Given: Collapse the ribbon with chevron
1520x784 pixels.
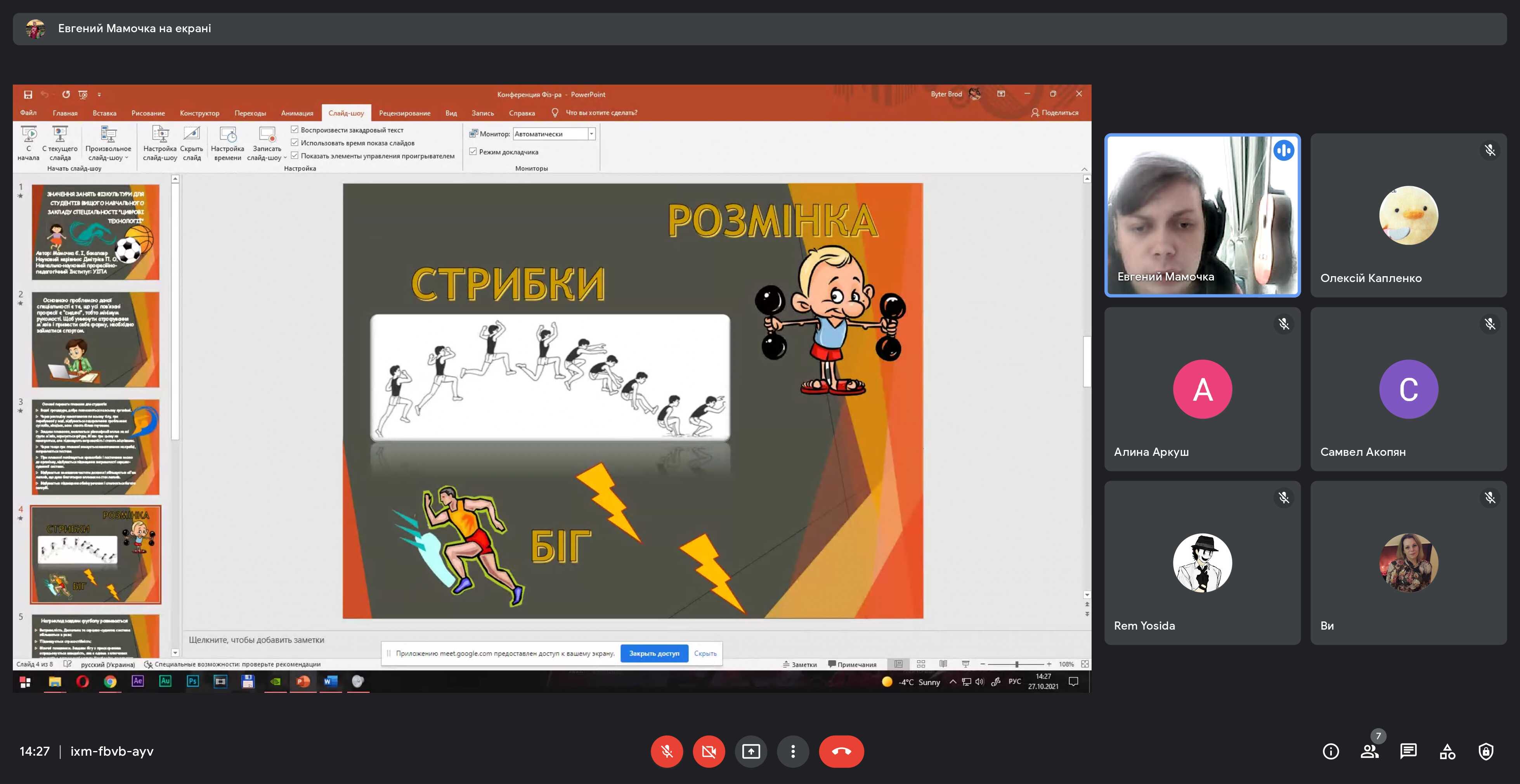Looking at the screenshot, I should coord(1084,169).
